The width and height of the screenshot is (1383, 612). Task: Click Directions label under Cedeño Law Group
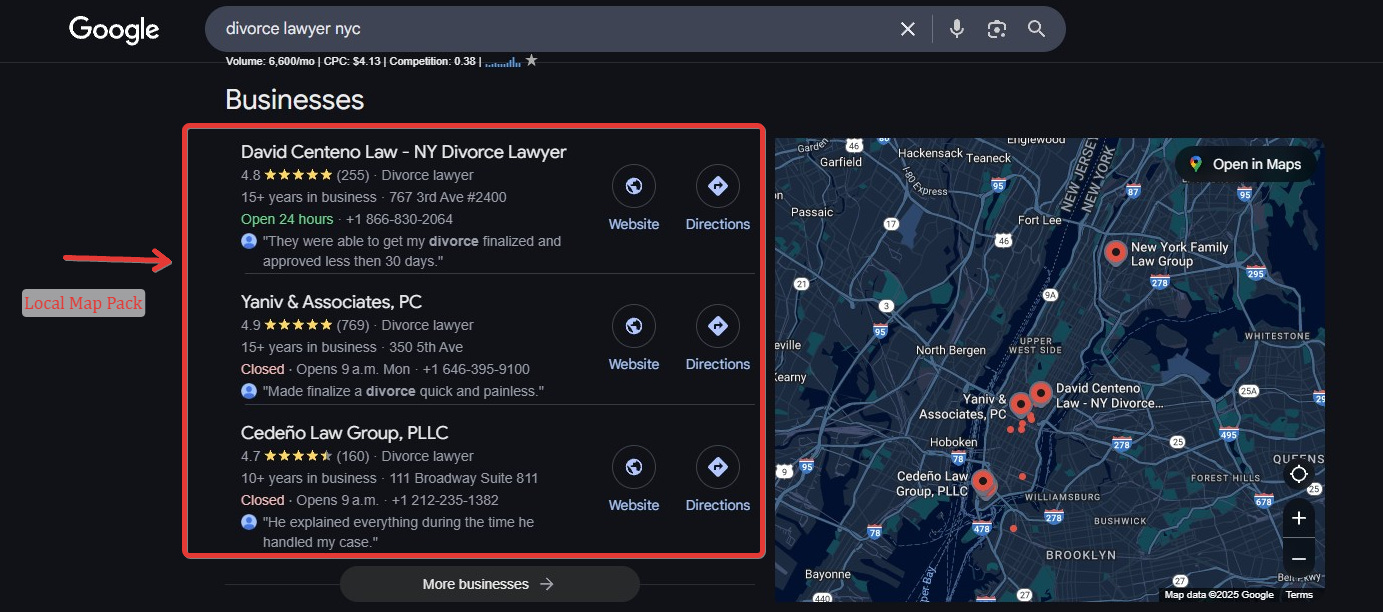[718, 505]
